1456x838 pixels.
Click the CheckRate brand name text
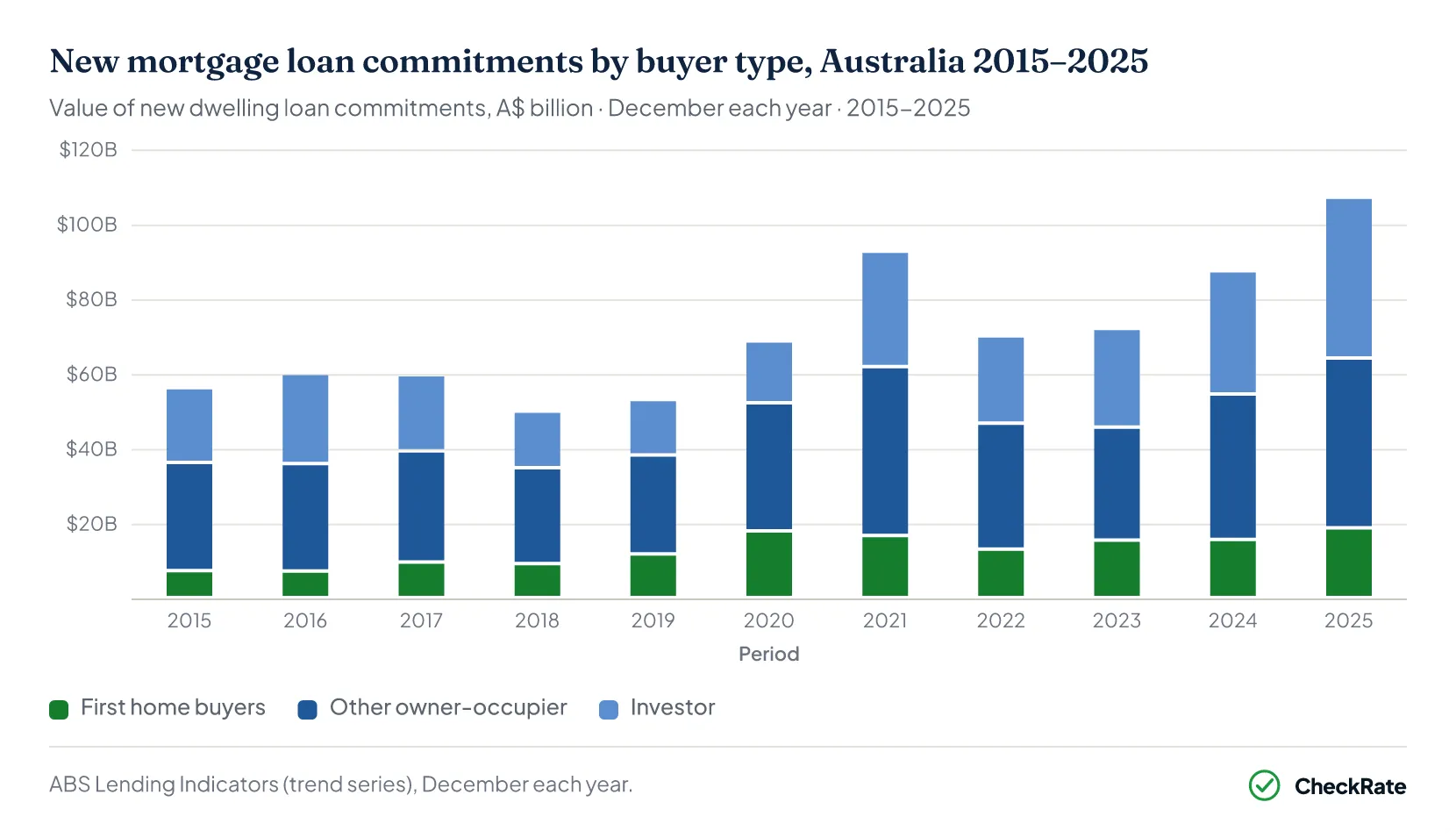1350,786
